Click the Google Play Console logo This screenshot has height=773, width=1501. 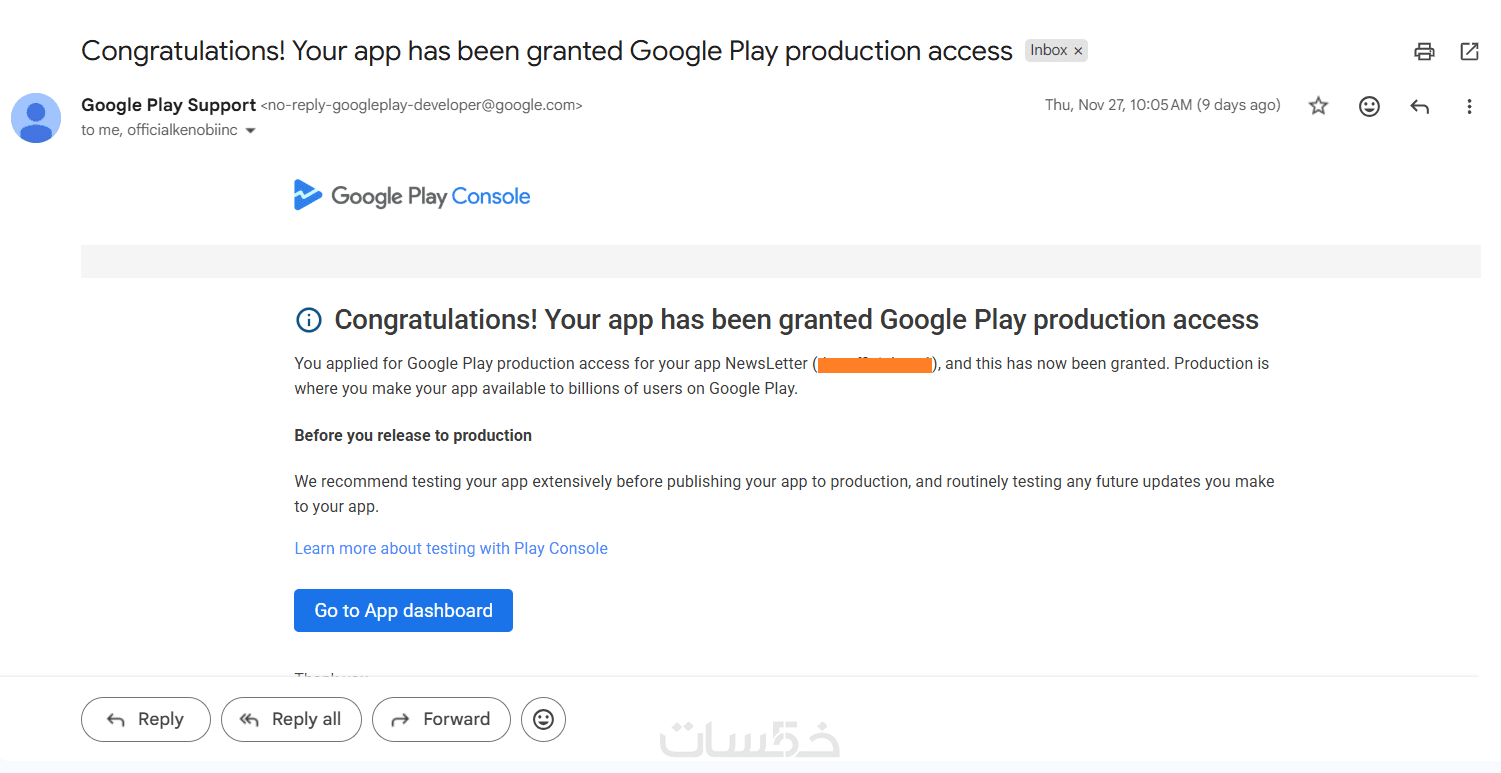click(412, 196)
